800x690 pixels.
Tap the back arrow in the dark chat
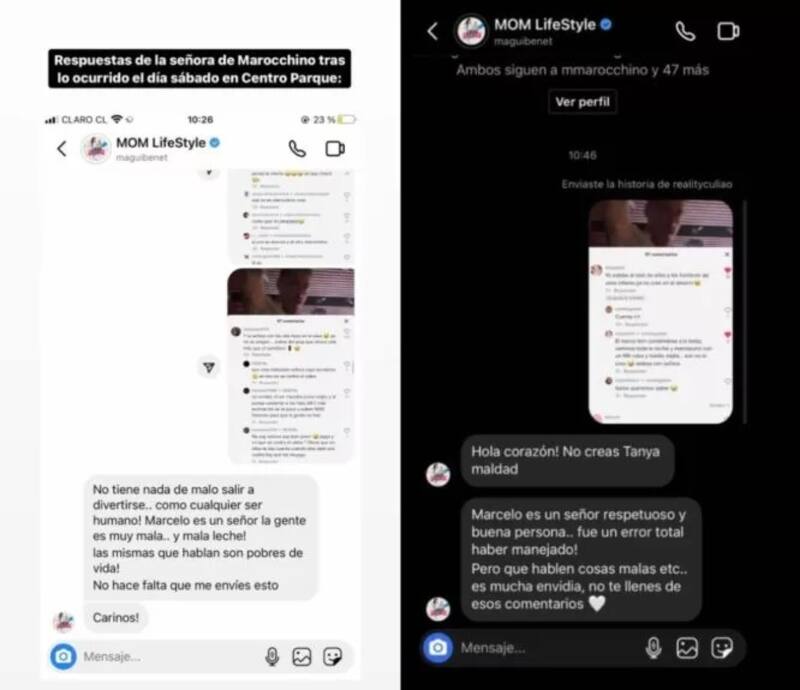point(433,31)
